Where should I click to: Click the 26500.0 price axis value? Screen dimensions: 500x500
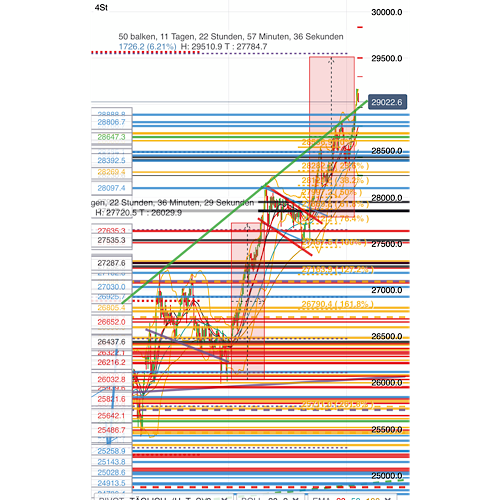(x=387, y=336)
